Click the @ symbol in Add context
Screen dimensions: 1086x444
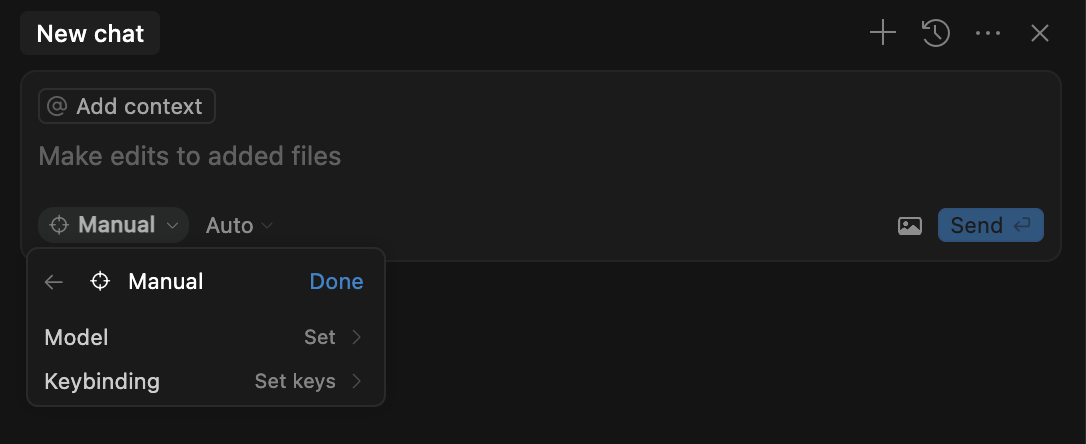coord(58,106)
